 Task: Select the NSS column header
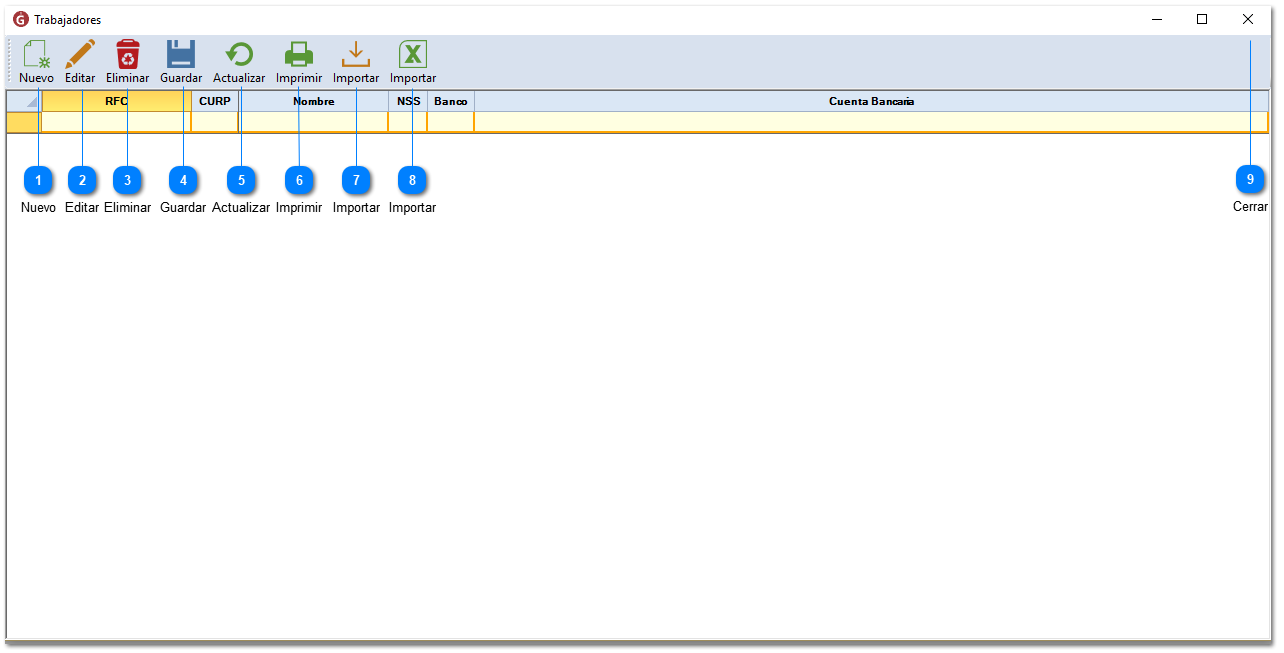[408, 101]
